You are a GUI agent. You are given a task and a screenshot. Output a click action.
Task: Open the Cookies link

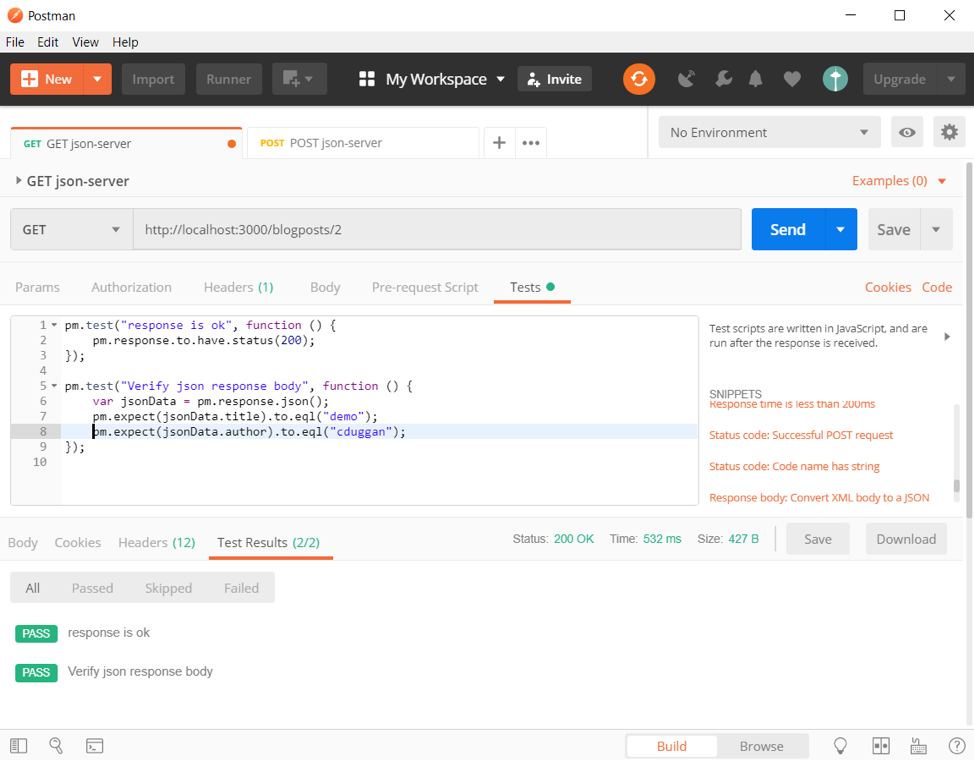coord(888,287)
